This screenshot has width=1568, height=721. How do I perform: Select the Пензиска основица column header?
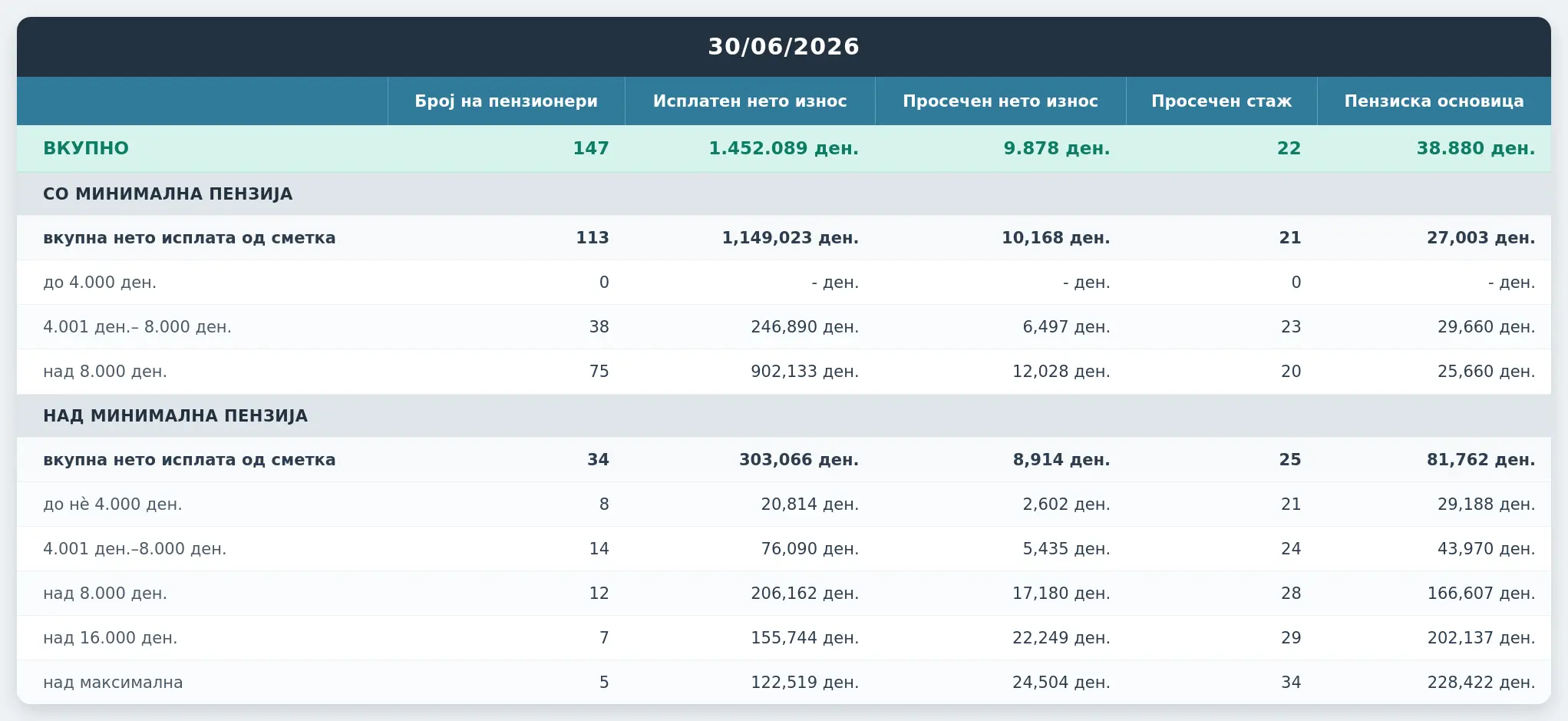pos(1434,101)
